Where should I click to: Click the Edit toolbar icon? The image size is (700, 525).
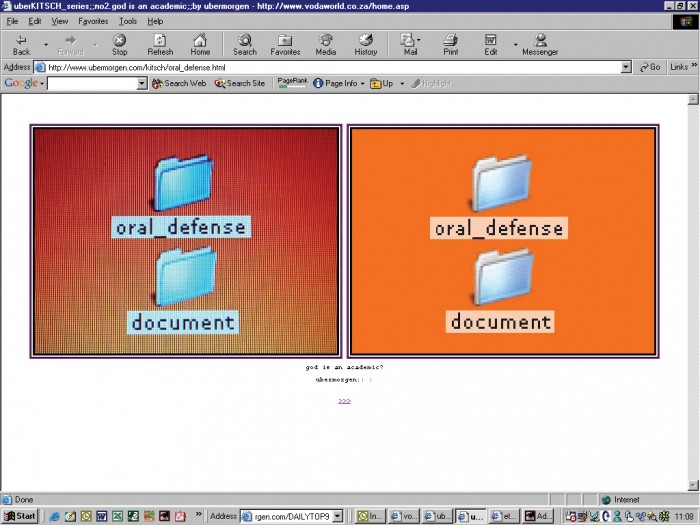click(491, 45)
